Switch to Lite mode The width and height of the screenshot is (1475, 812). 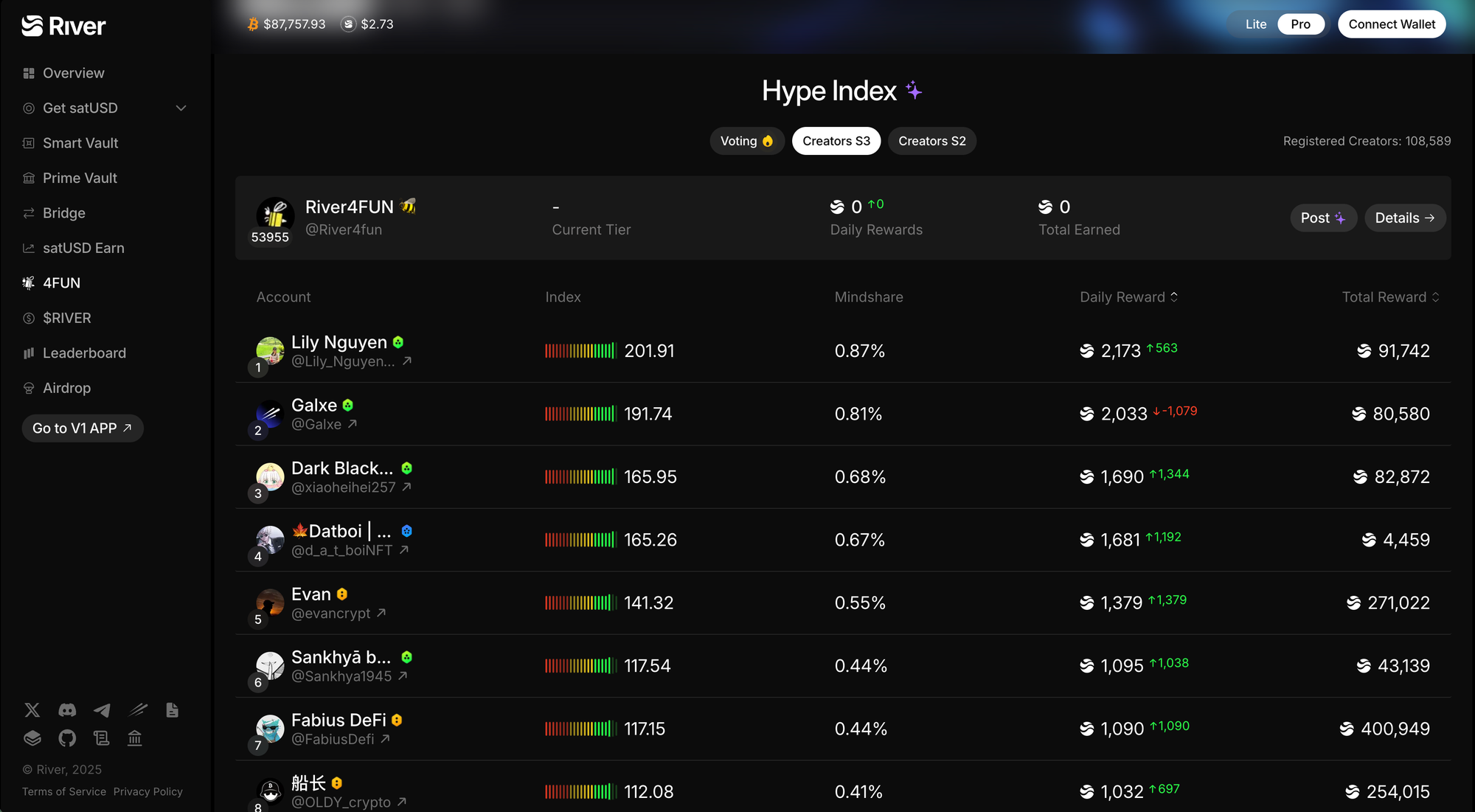tap(1255, 24)
